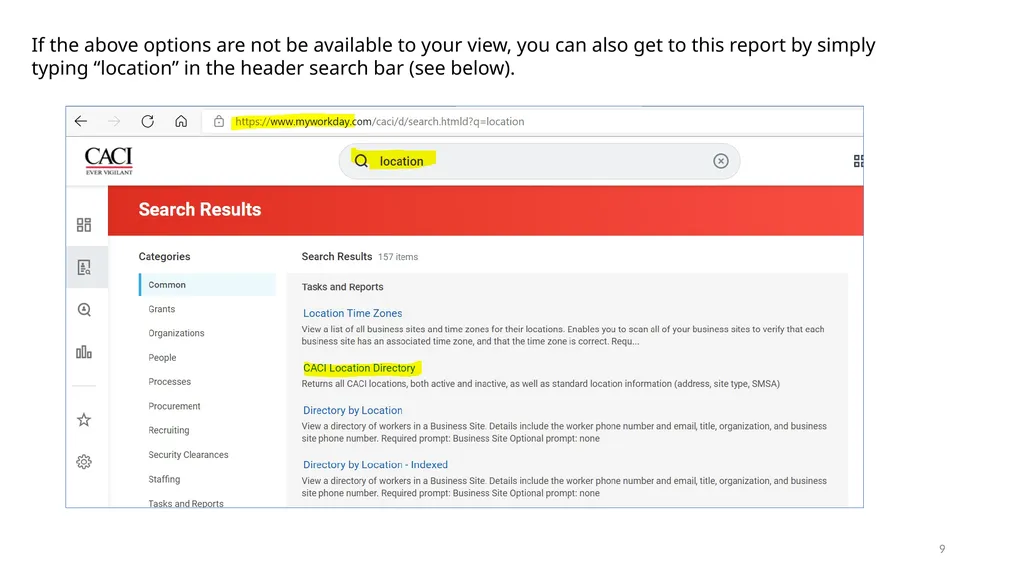Open the apps grid icon at top right
The height and width of the screenshot is (575, 1024).
pyautogui.click(x=858, y=161)
